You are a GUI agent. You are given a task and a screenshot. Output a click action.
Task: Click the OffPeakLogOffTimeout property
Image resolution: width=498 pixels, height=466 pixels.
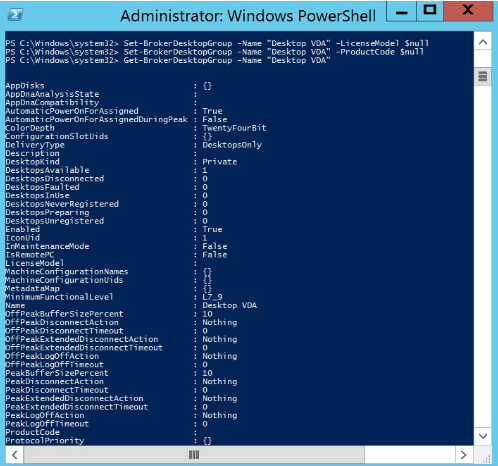point(54,365)
